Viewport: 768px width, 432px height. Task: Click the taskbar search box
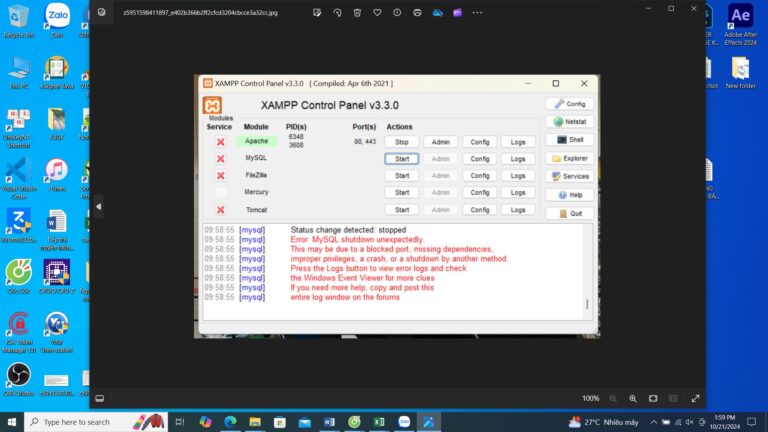pos(96,422)
